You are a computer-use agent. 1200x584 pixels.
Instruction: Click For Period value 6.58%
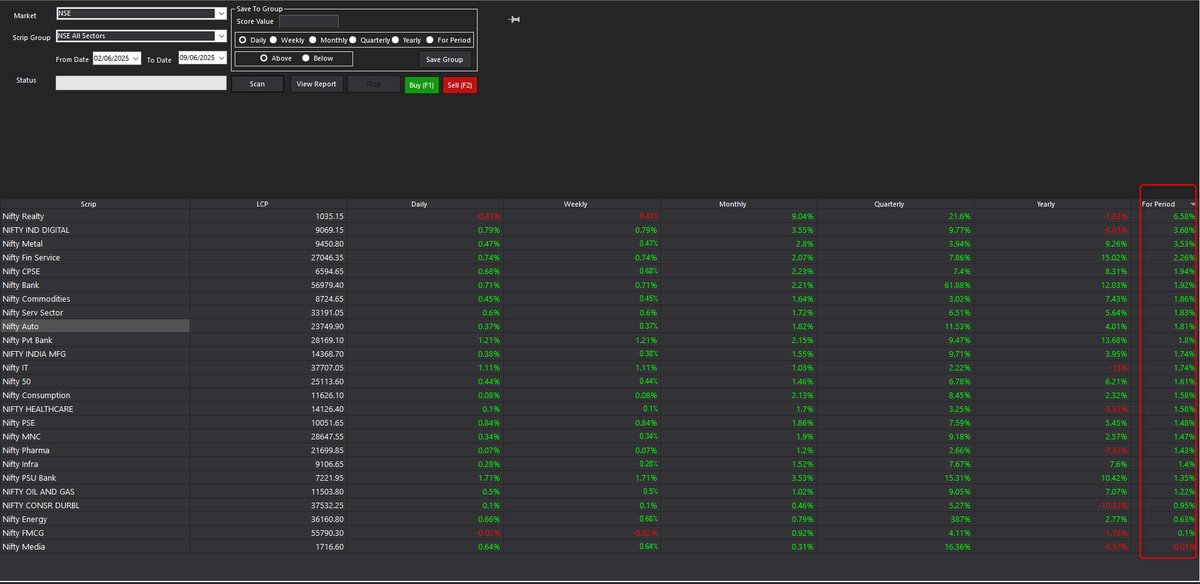coord(1184,216)
